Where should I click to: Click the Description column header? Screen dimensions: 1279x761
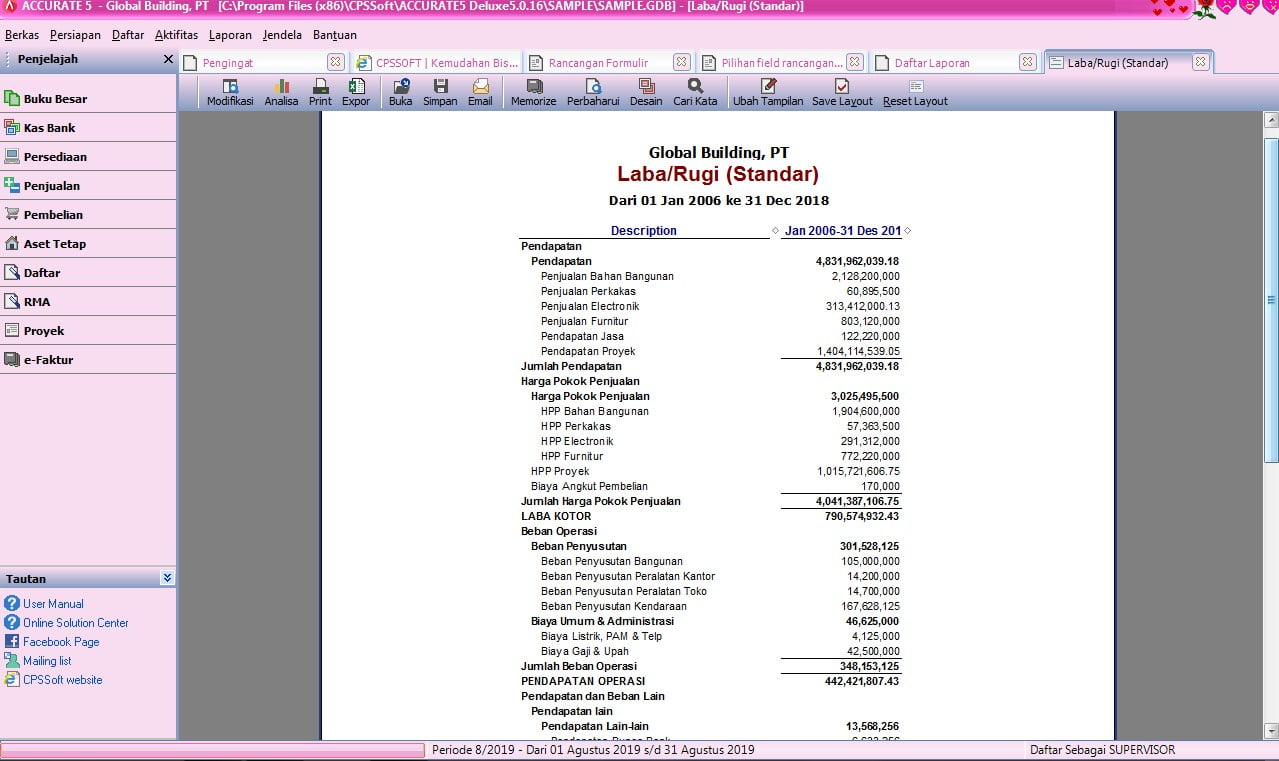tap(643, 231)
